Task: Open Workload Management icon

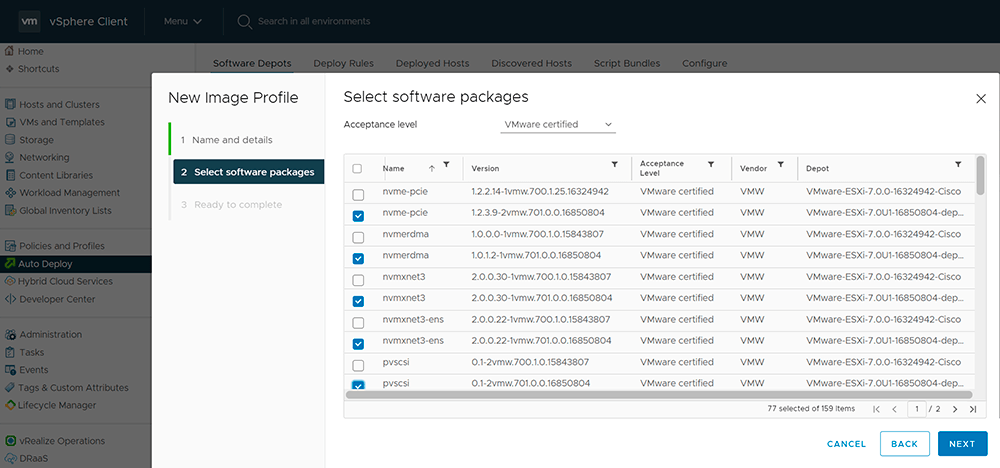Action: click(10, 193)
